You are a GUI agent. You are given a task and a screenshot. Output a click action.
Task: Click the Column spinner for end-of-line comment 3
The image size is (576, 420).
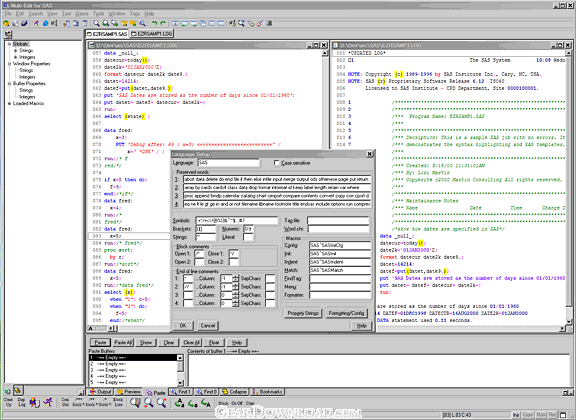tap(235, 295)
